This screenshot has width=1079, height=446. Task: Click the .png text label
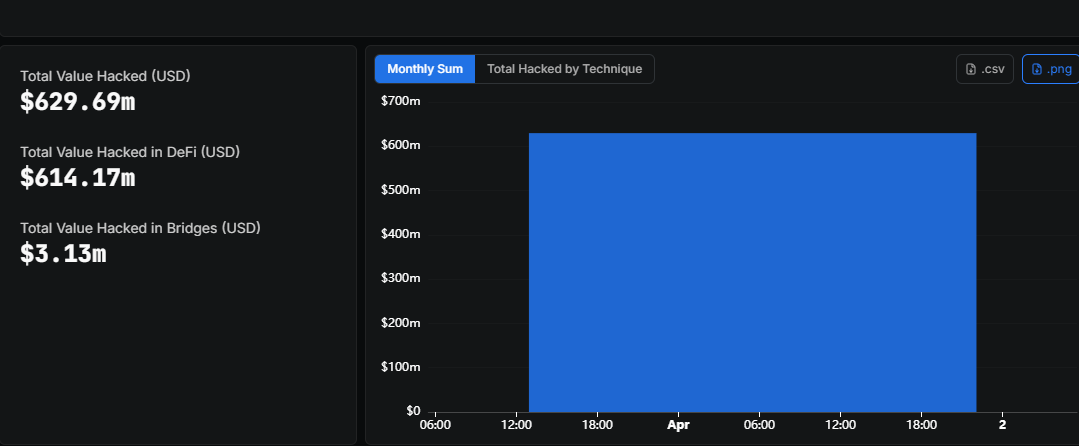1059,69
